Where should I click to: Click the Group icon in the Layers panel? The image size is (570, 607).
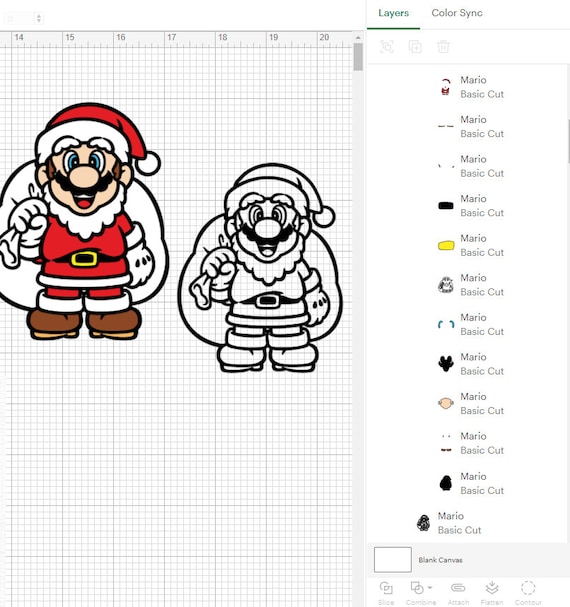(387, 47)
